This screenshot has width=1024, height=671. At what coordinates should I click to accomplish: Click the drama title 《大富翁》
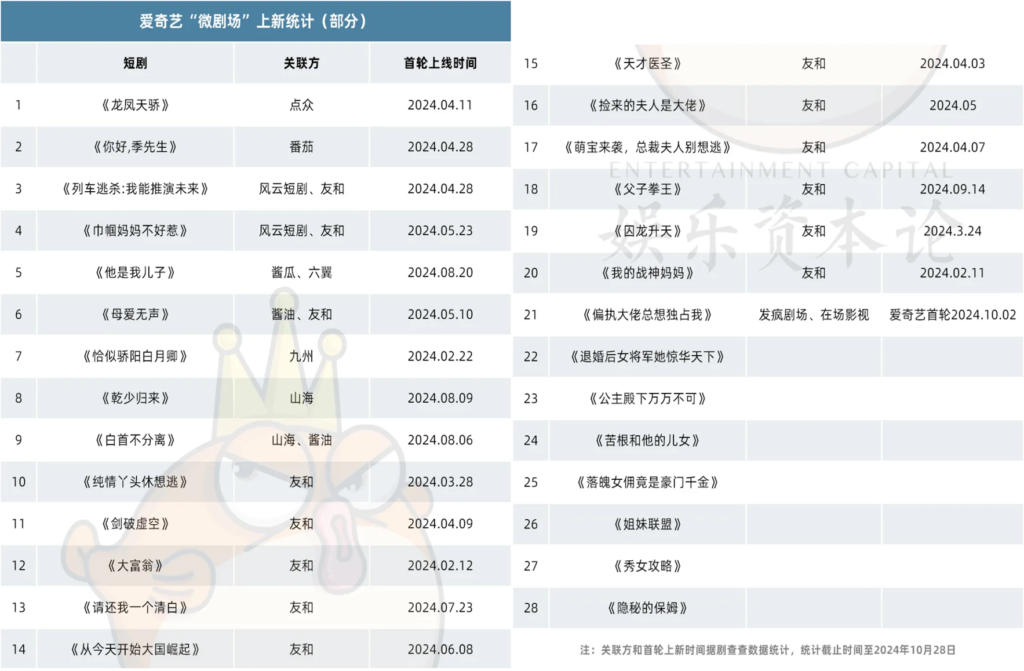[135, 565]
